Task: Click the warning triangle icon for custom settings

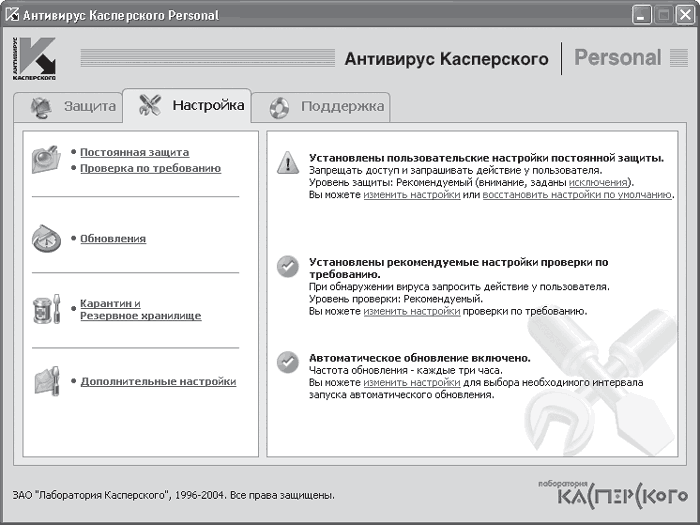Action: tap(288, 162)
